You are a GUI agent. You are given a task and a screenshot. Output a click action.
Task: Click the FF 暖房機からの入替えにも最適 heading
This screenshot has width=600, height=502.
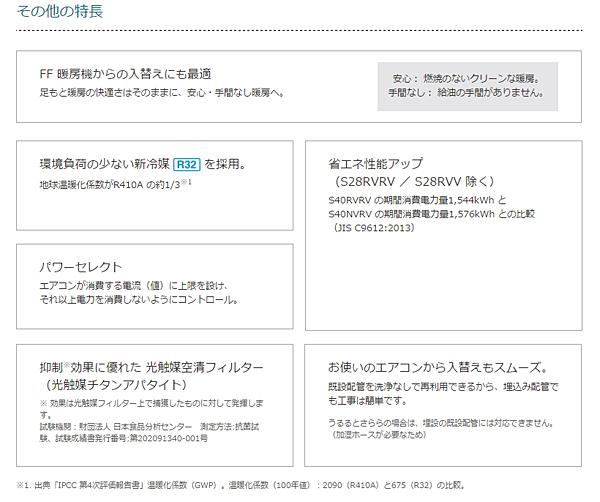[x=126, y=73]
